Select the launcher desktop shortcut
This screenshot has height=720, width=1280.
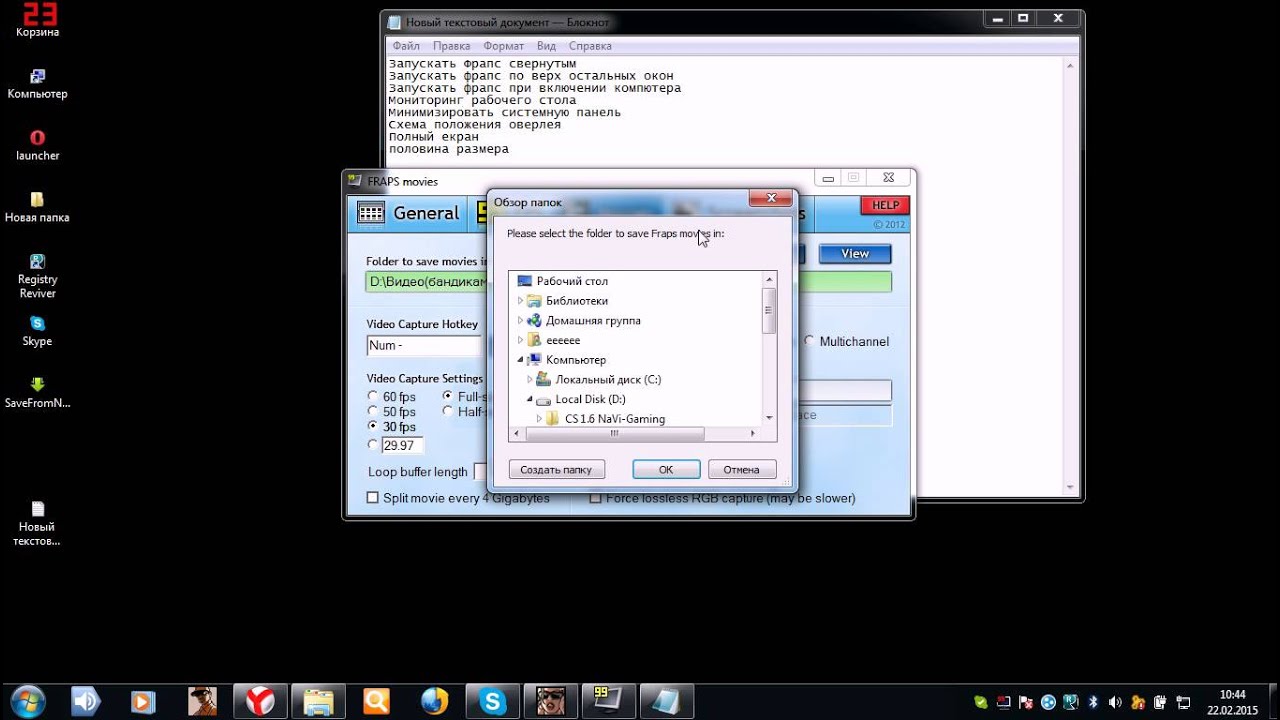[37, 146]
